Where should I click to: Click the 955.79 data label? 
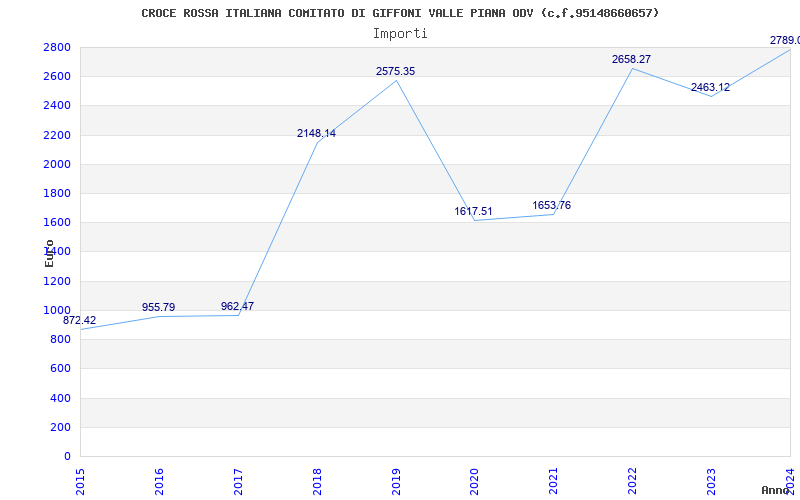(x=158, y=307)
